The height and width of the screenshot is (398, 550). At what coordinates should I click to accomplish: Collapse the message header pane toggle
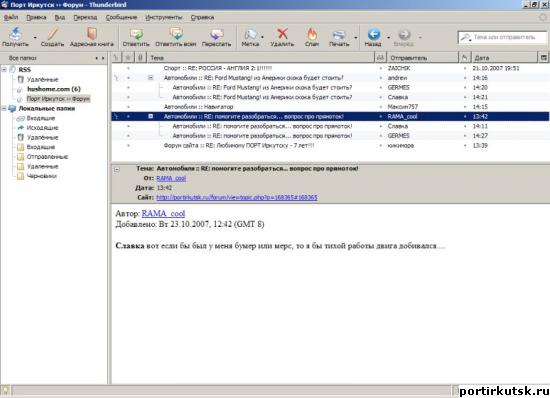117,169
